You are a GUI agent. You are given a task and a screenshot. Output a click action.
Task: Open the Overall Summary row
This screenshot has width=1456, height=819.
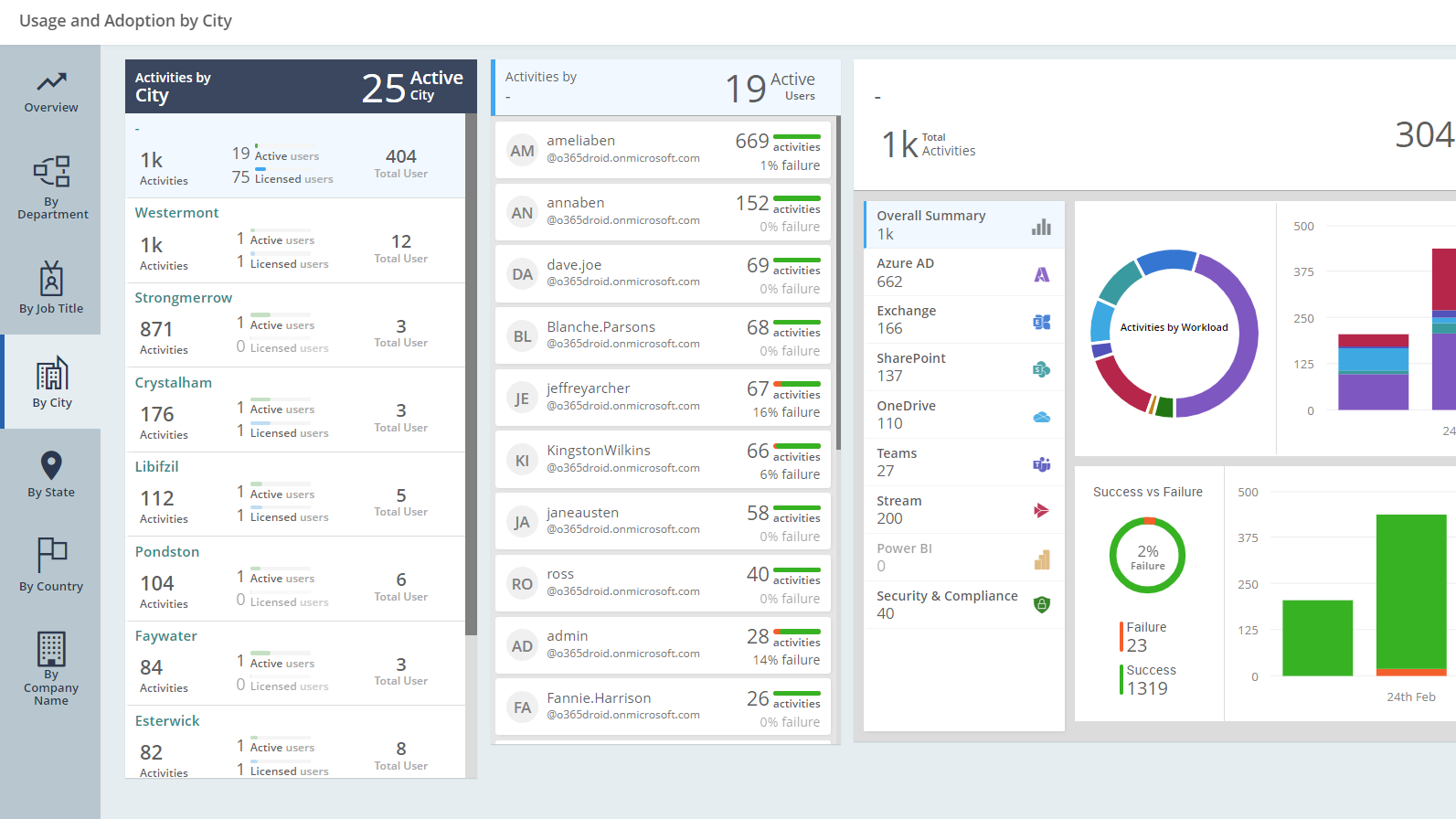point(963,225)
